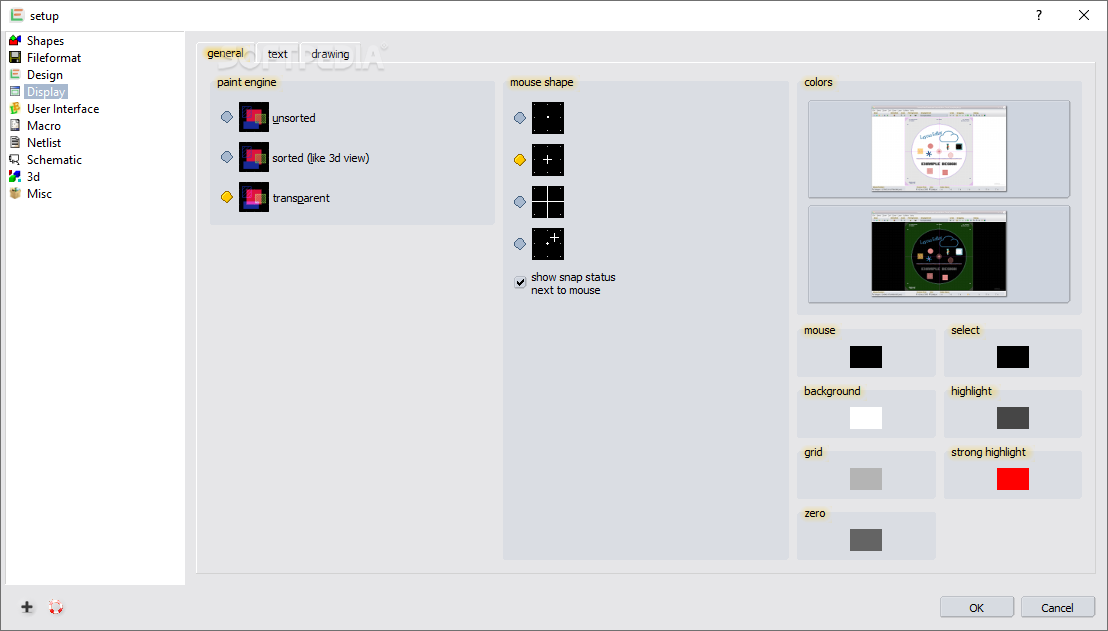Click the offset cross mouse shape image
Screen dimensions: 1108x631
(548, 244)
